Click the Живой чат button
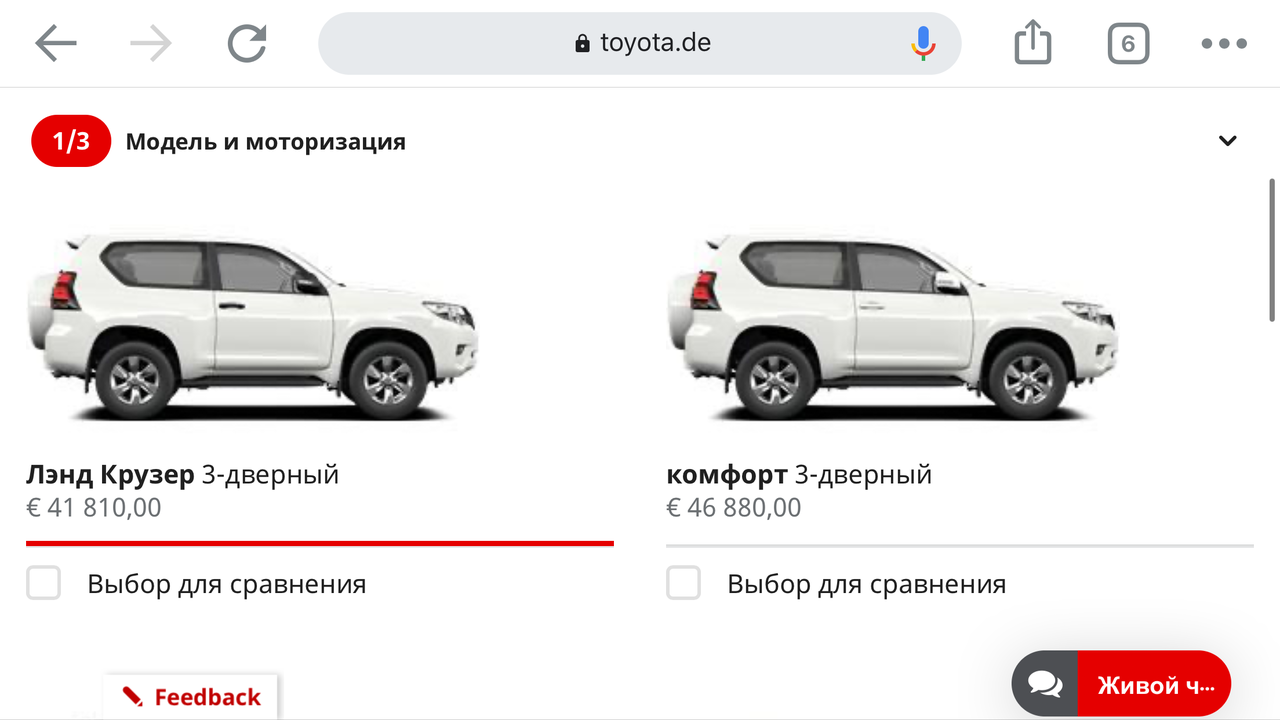 (x=1154, y=684)
